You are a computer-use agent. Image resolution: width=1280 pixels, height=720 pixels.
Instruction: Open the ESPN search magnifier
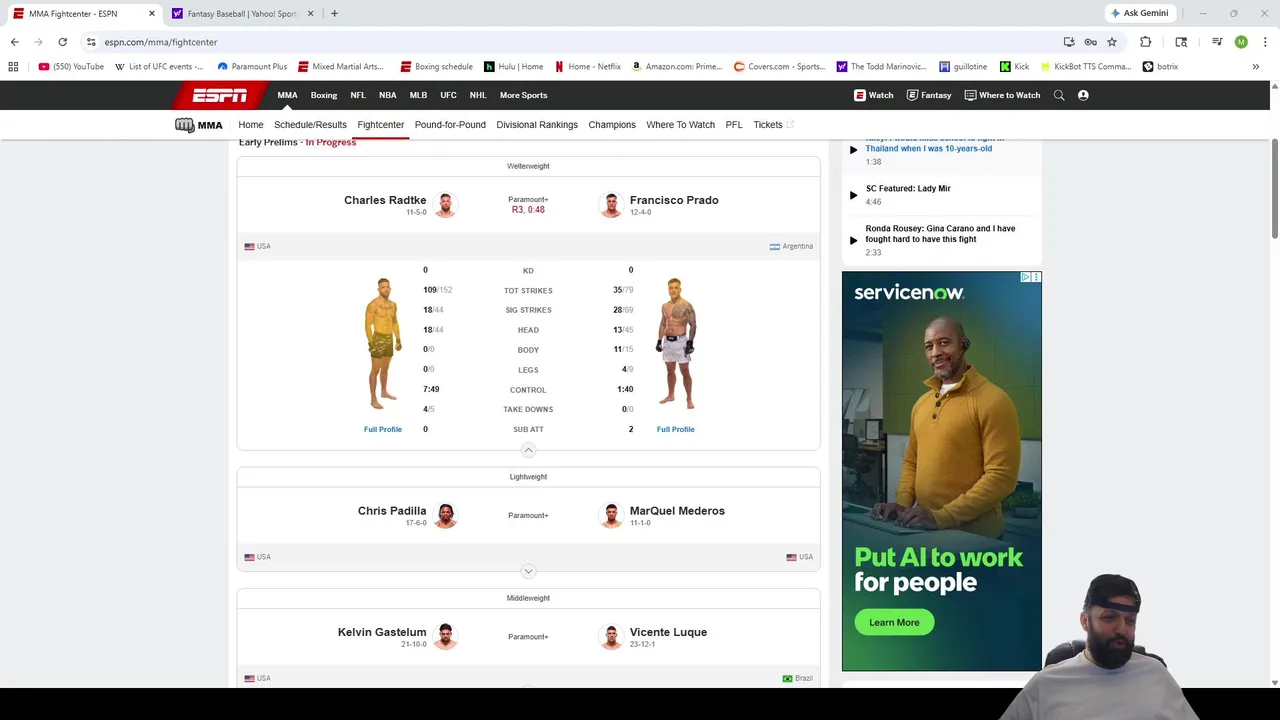click(1059, 95)
